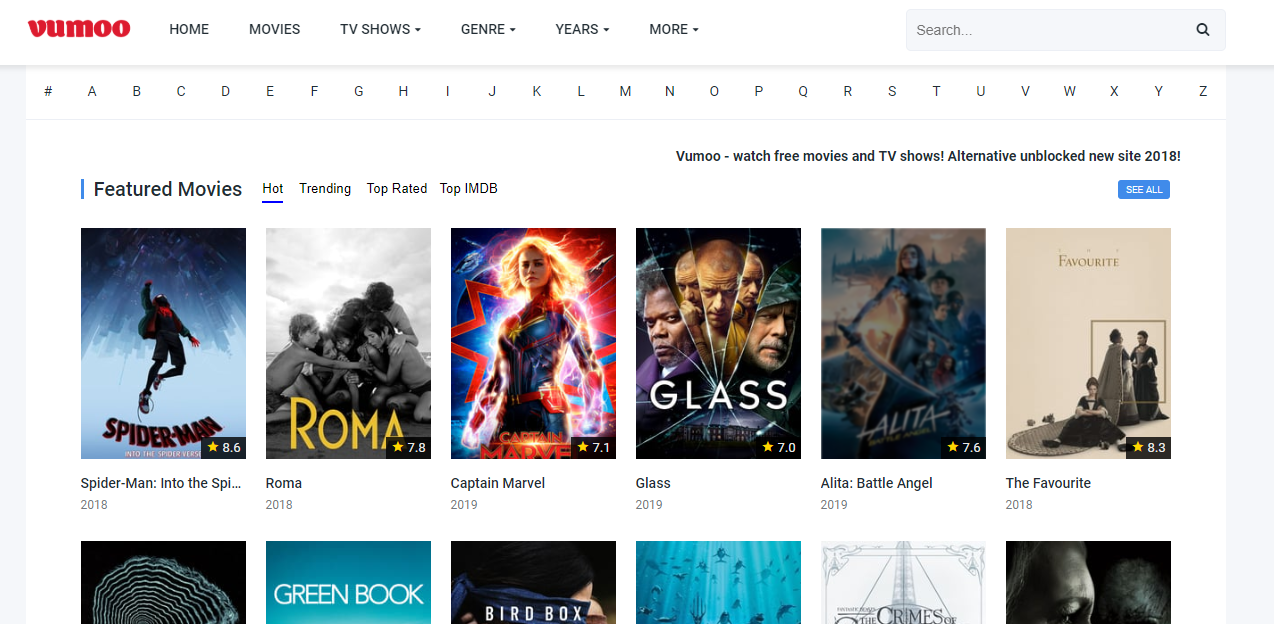This screenshot has width=1274, height=624.
Task: Click the Spider-Man: Into the Spi… title link
Action: 161,483
